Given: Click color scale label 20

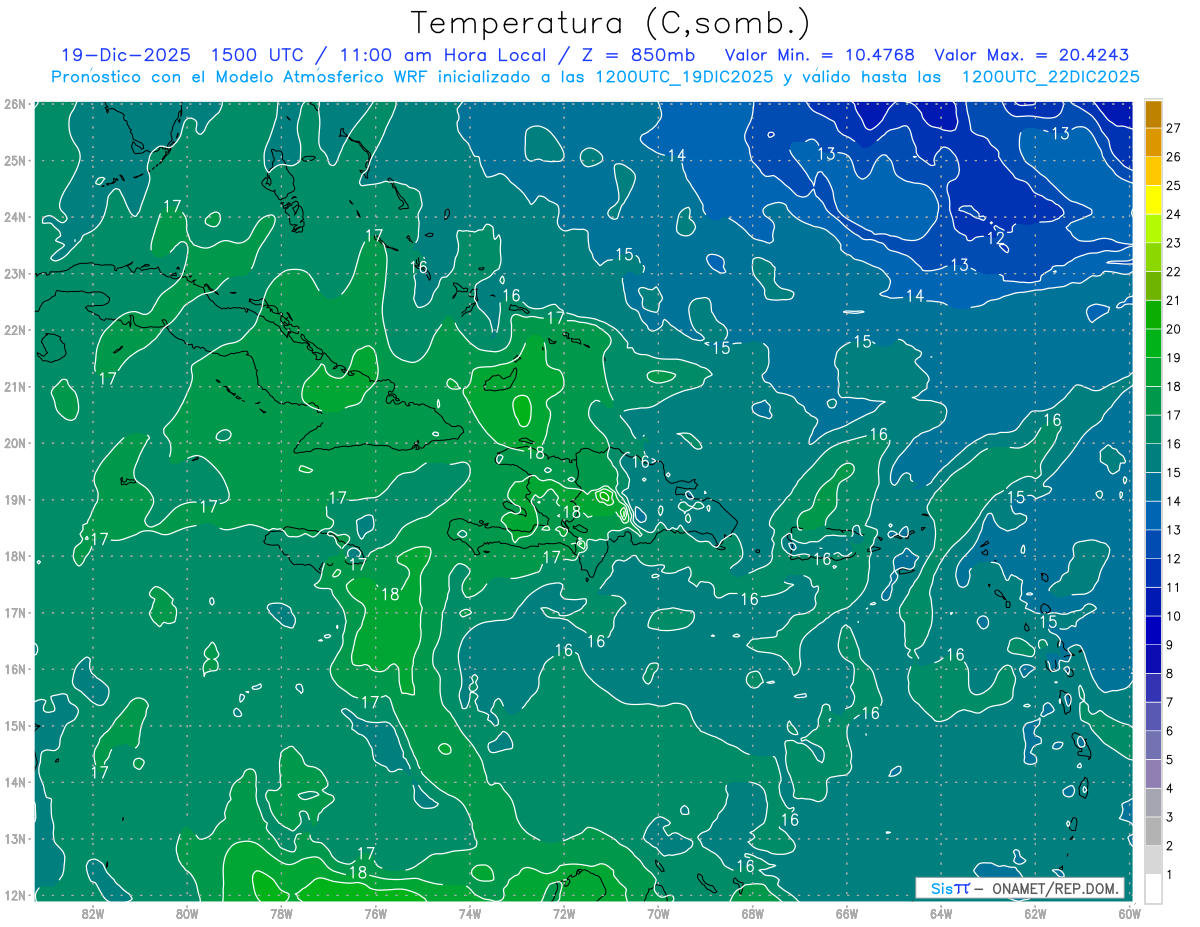Looking at the screenshot, I should click(1174, 329).
